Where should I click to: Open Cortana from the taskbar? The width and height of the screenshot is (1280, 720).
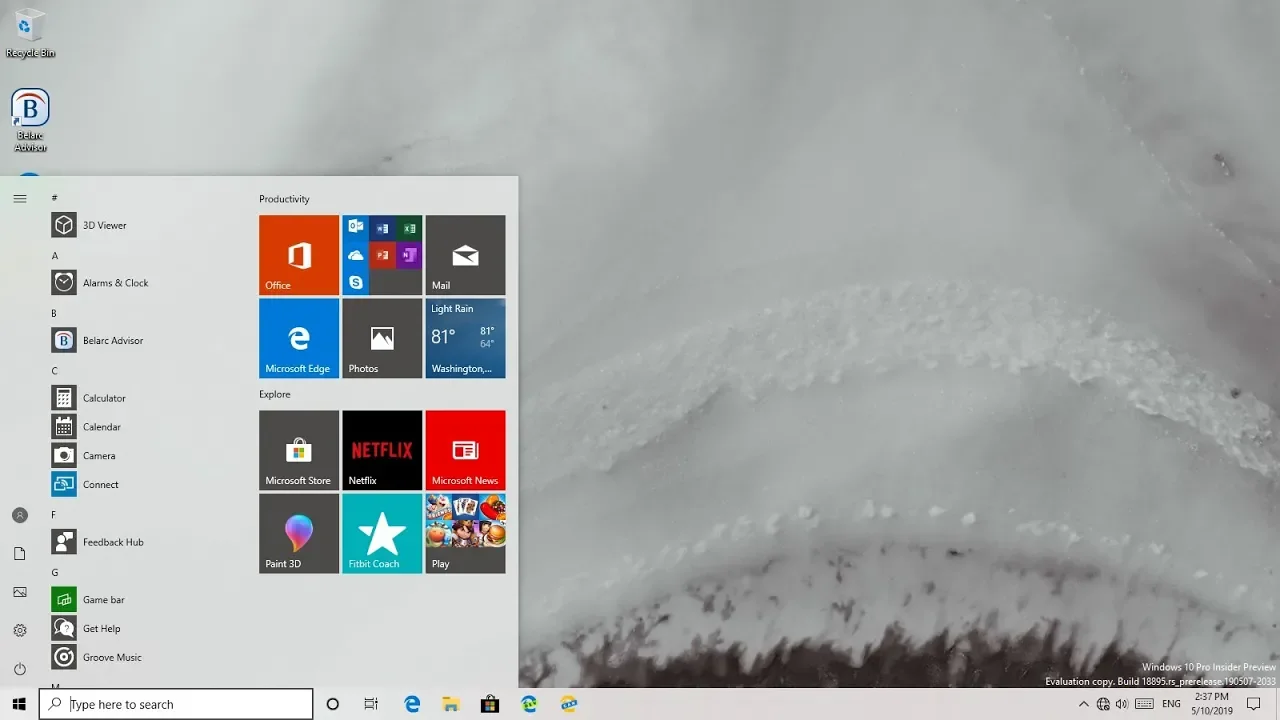(x=333, y=704)
